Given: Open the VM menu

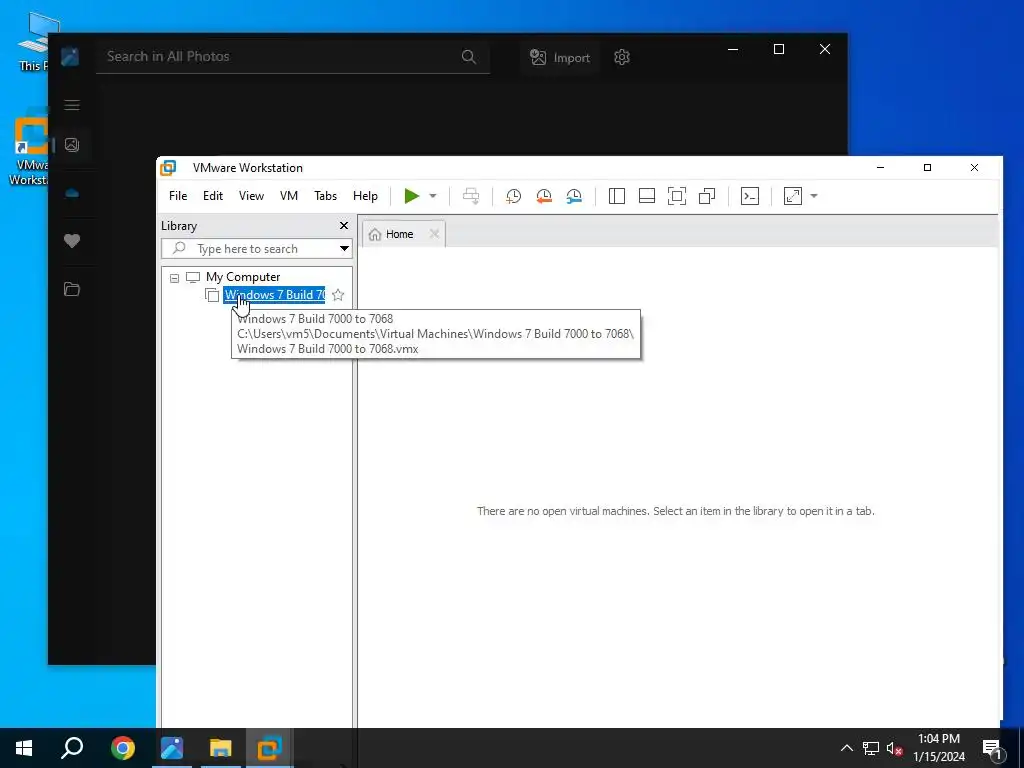Looking at the screenshot, I should click(x=289, y=196).
